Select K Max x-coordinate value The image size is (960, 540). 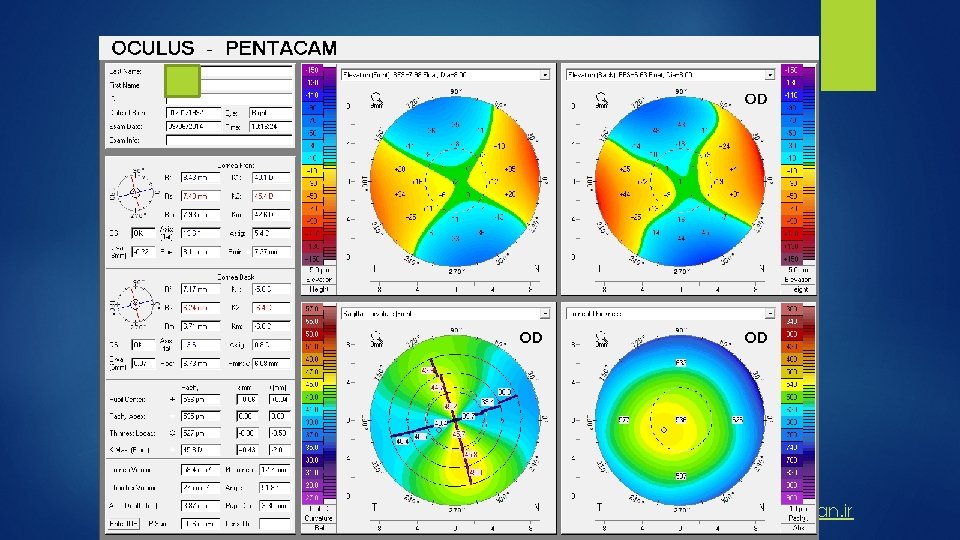[x=247, y=450]
